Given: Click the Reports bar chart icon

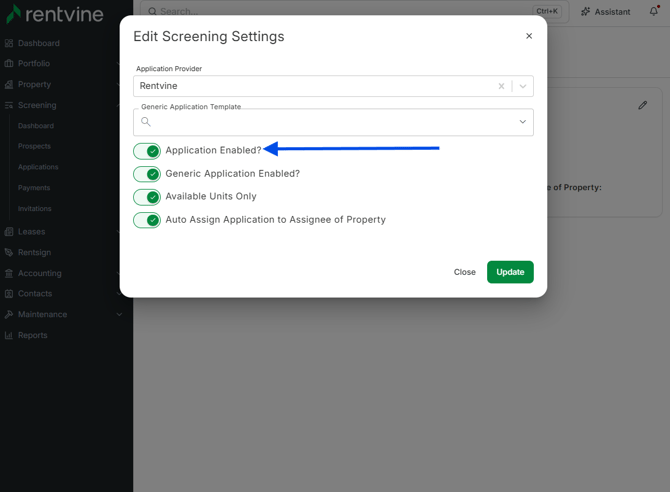Looking at the screenshot, I should [9, 336].
